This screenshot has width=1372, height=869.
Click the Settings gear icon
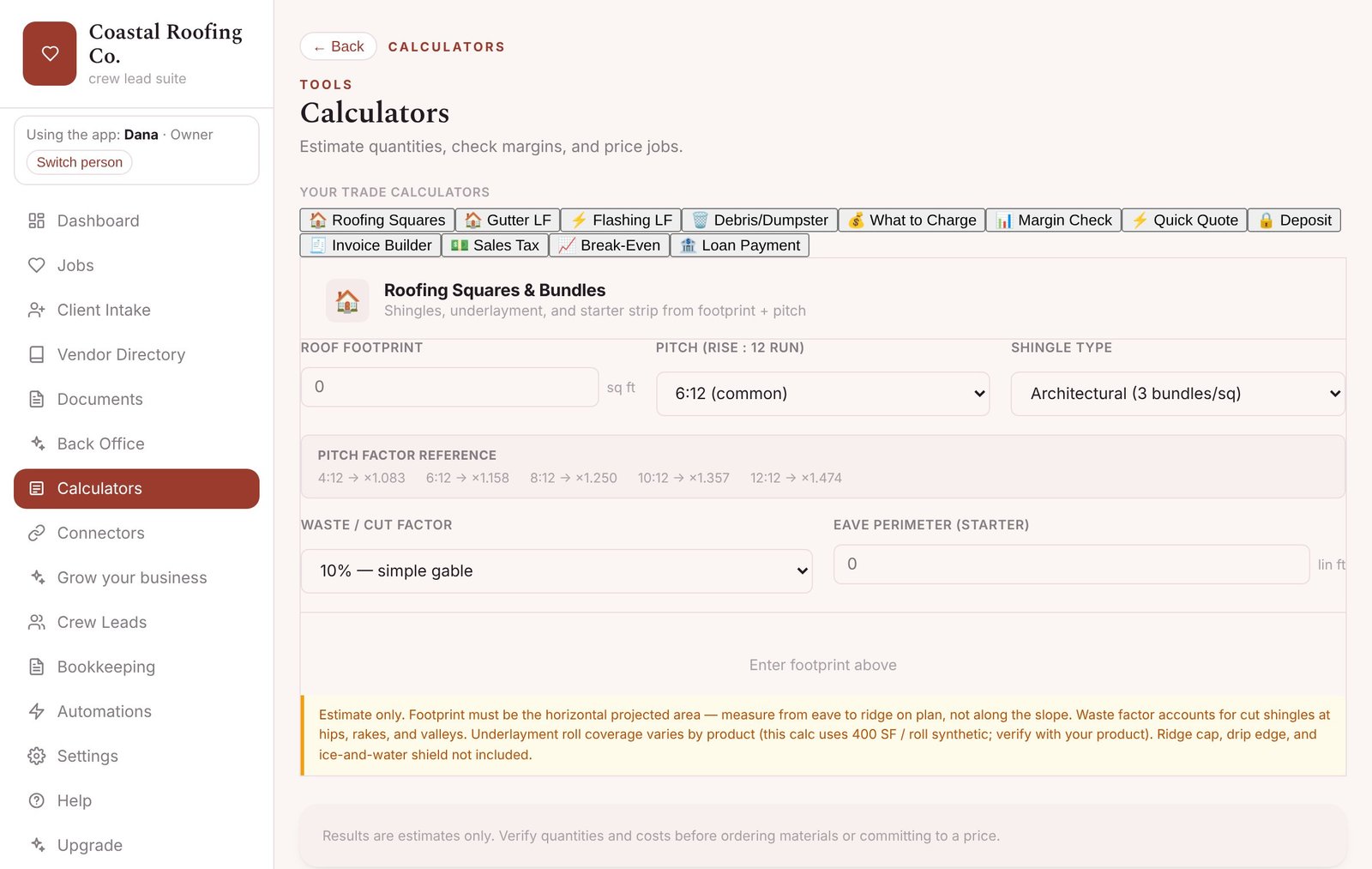coord(36,756)
